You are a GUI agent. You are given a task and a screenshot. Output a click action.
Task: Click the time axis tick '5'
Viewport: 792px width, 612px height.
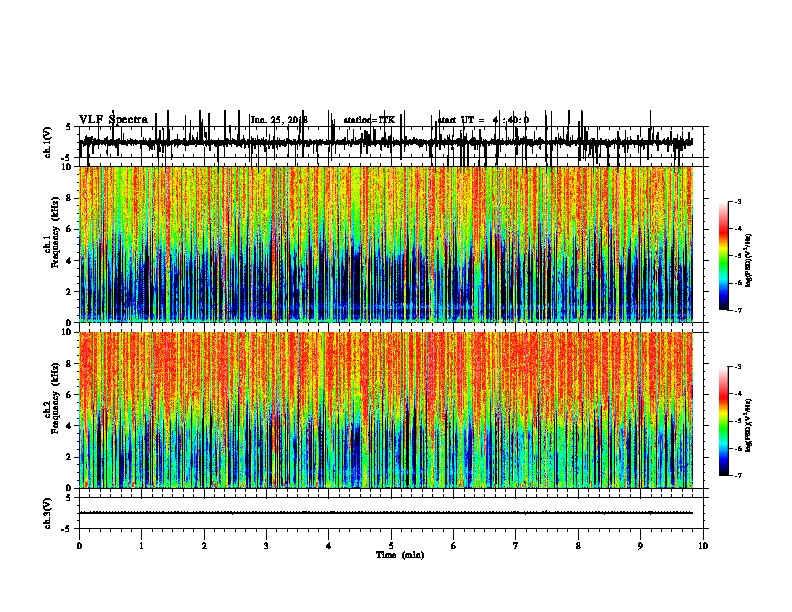(x=391, y=546)
